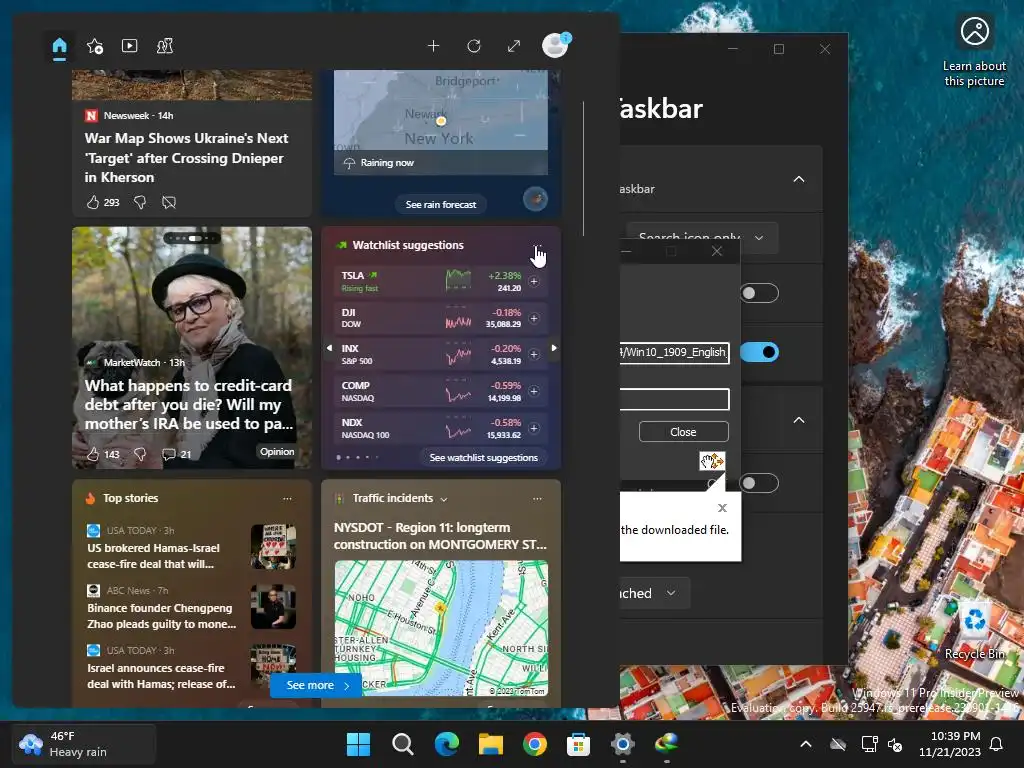Launch Microsoft Edge from taskbar
Viewport: 1024px width, 768px height.
coord(447,744)
